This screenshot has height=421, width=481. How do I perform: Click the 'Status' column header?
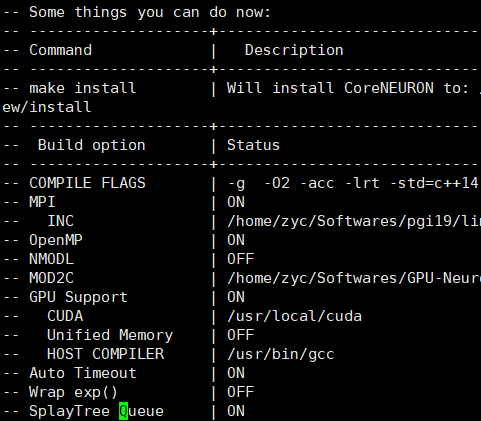[253, 145]
